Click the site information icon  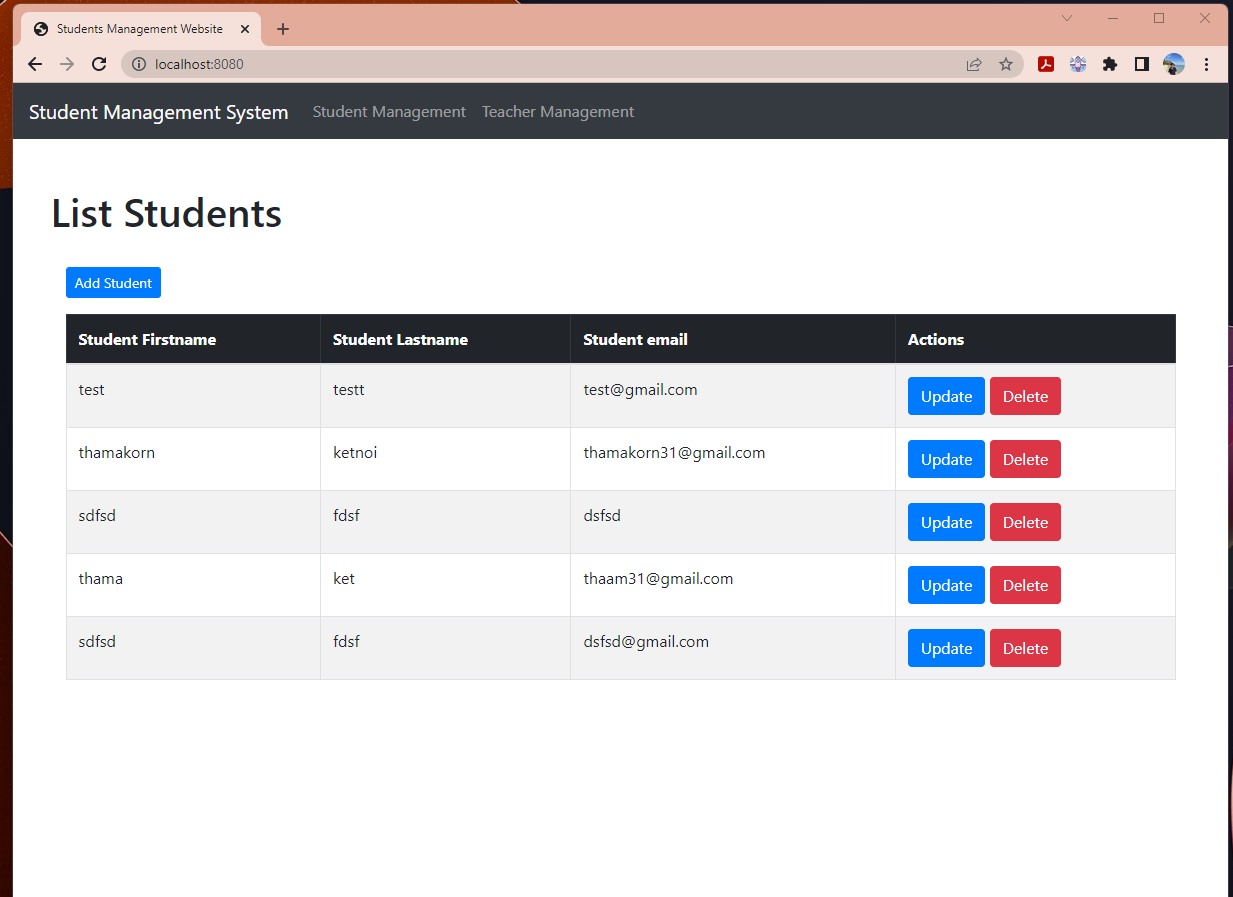(139, 64)
